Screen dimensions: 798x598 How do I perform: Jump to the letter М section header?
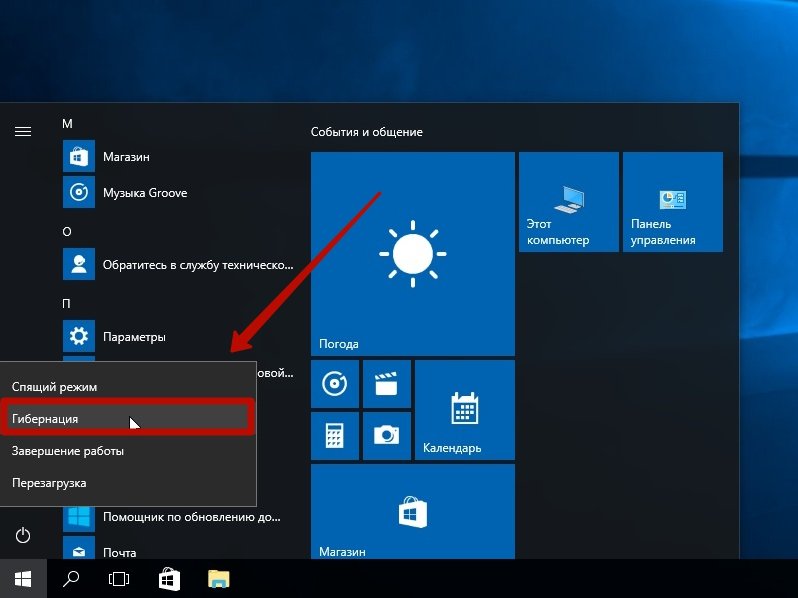click(68, 124)
